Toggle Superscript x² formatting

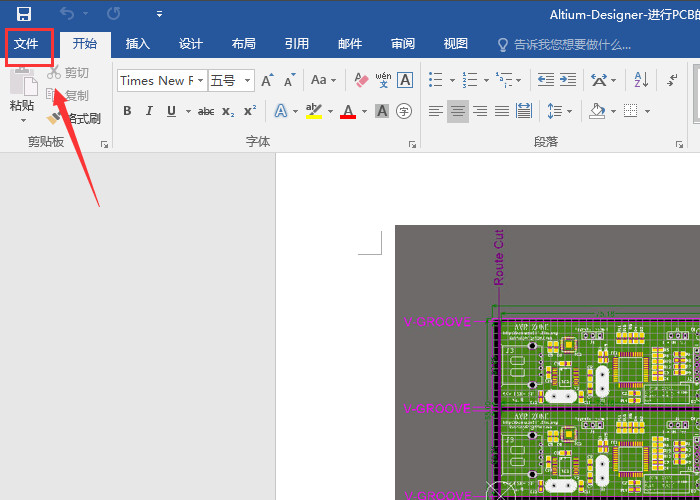pyautogui.click(x=250, y=111)
